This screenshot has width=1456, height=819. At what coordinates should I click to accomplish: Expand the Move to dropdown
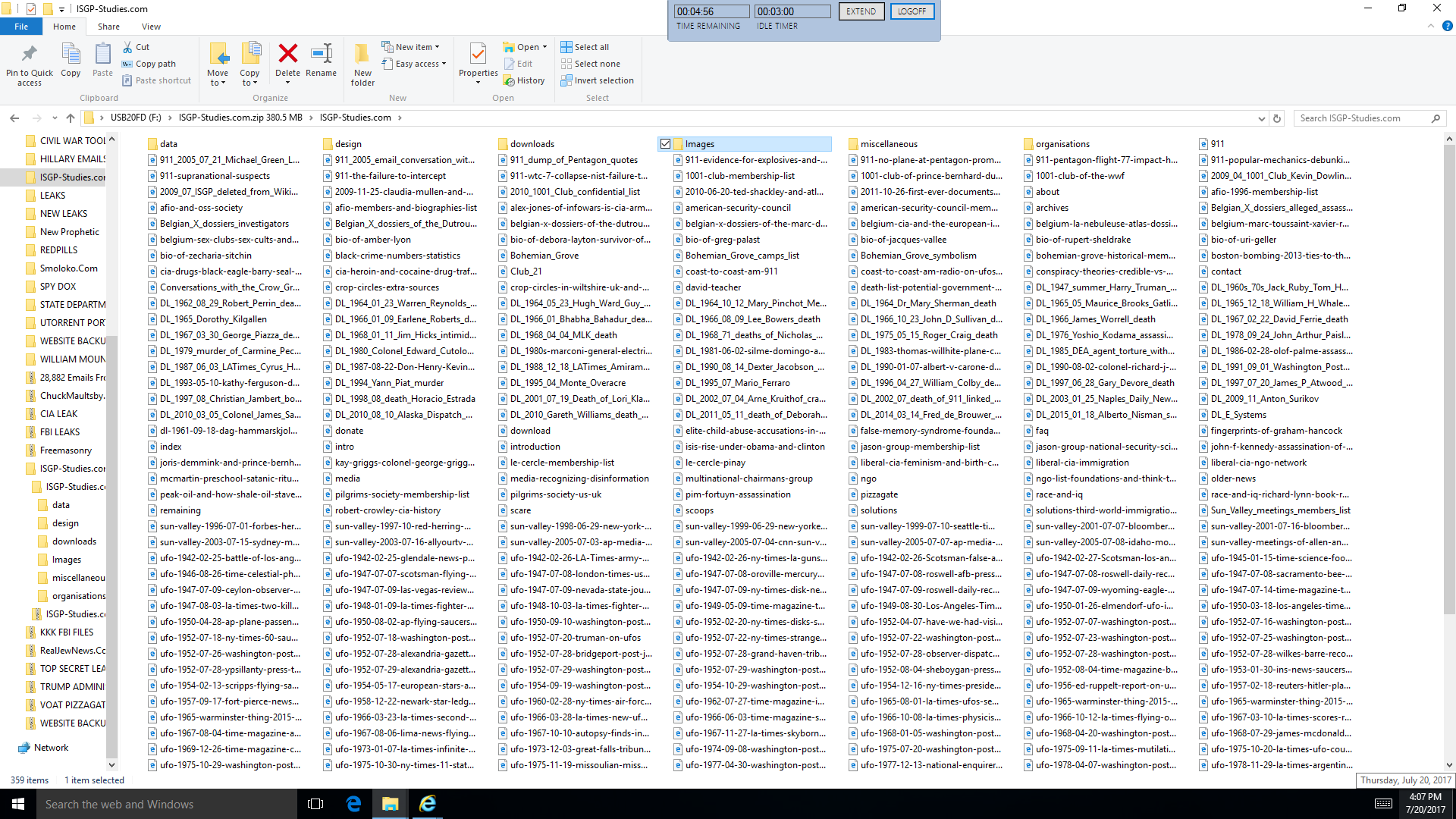pyautogui.click(x=218, y=83)
